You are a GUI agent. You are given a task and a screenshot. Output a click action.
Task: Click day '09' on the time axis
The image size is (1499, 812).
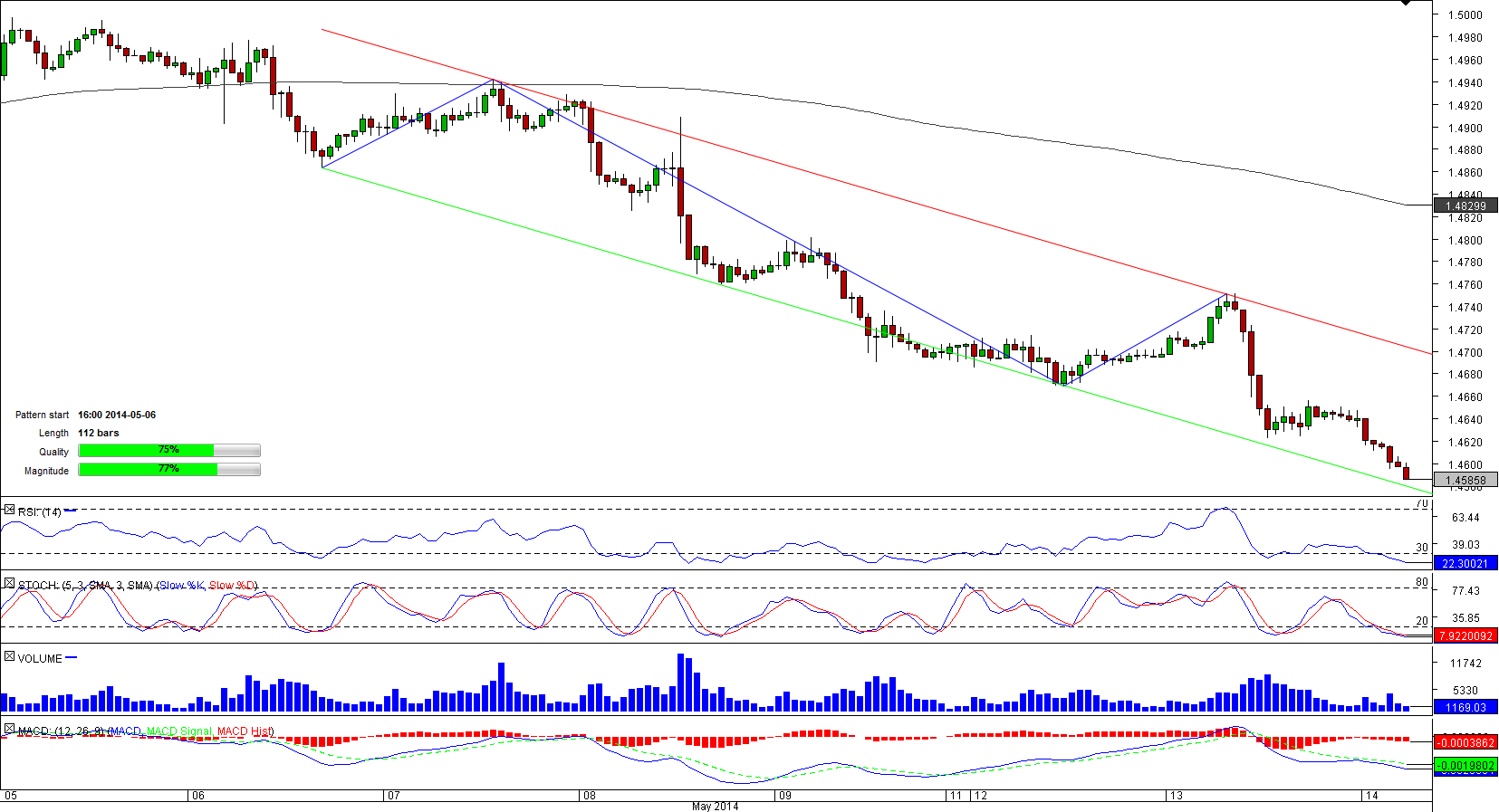tap(785, 796)
